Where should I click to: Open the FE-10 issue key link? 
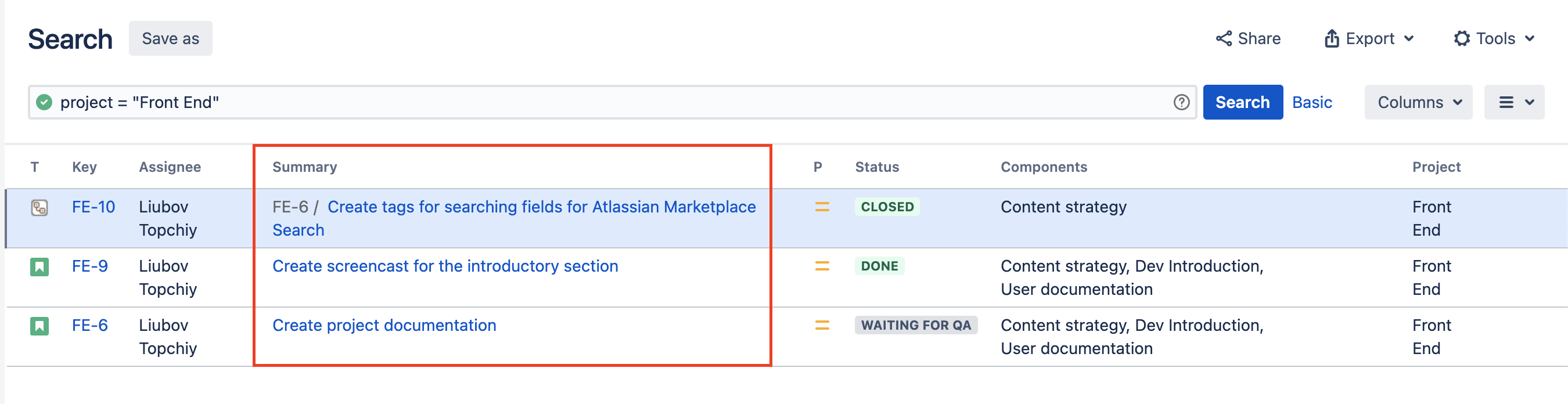pos(93,207)
